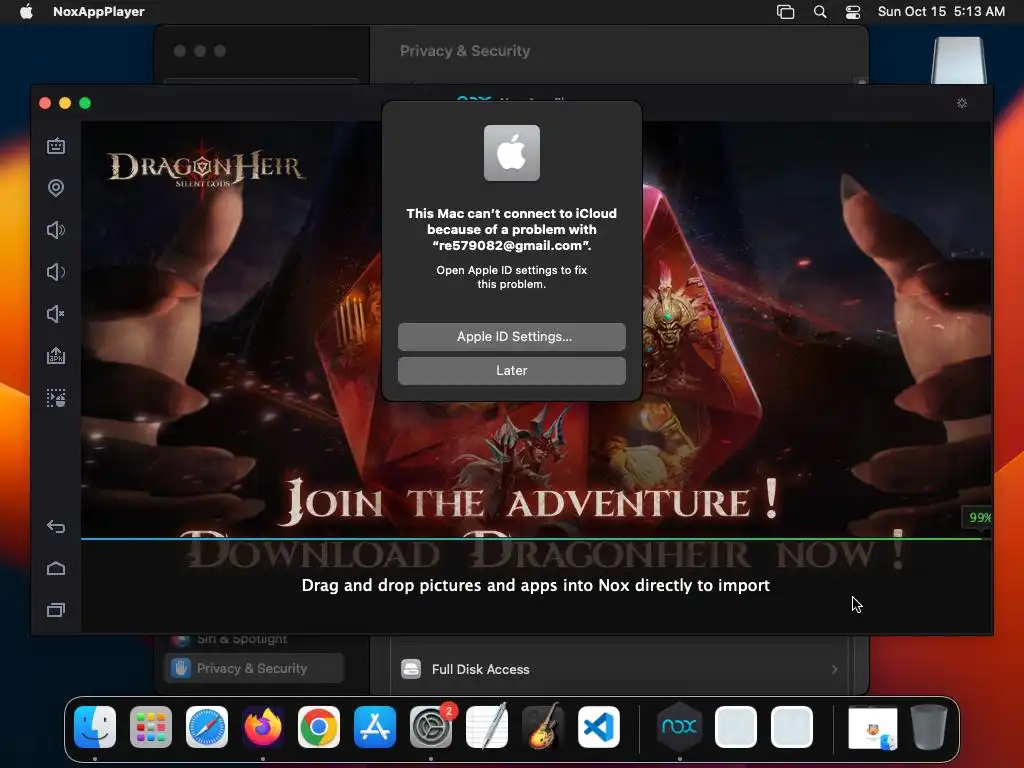Click the Join the Adventure banner text

tap(532, 502)
